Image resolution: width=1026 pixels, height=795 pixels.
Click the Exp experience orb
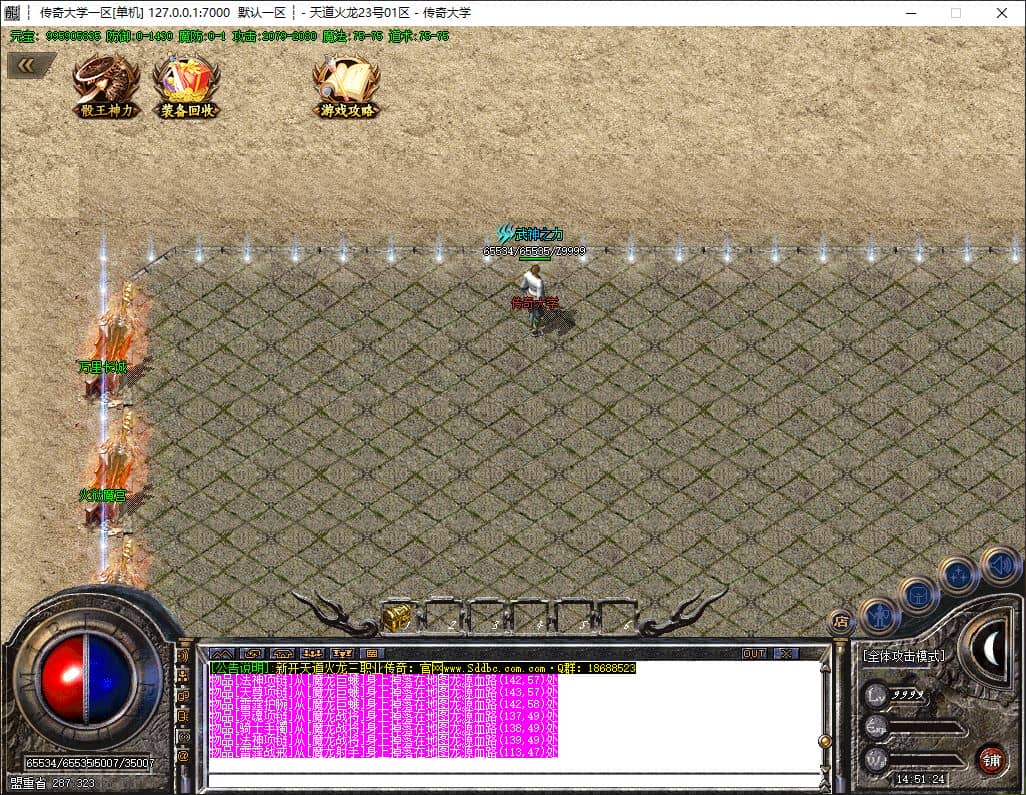pos(875,726)
